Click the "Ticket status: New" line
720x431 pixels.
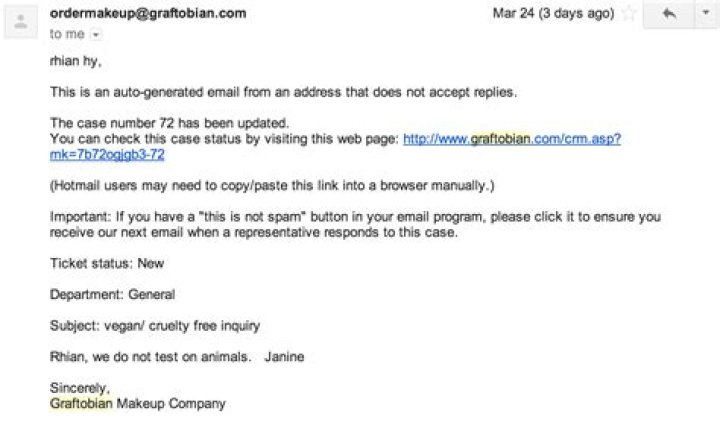point(107,264)
